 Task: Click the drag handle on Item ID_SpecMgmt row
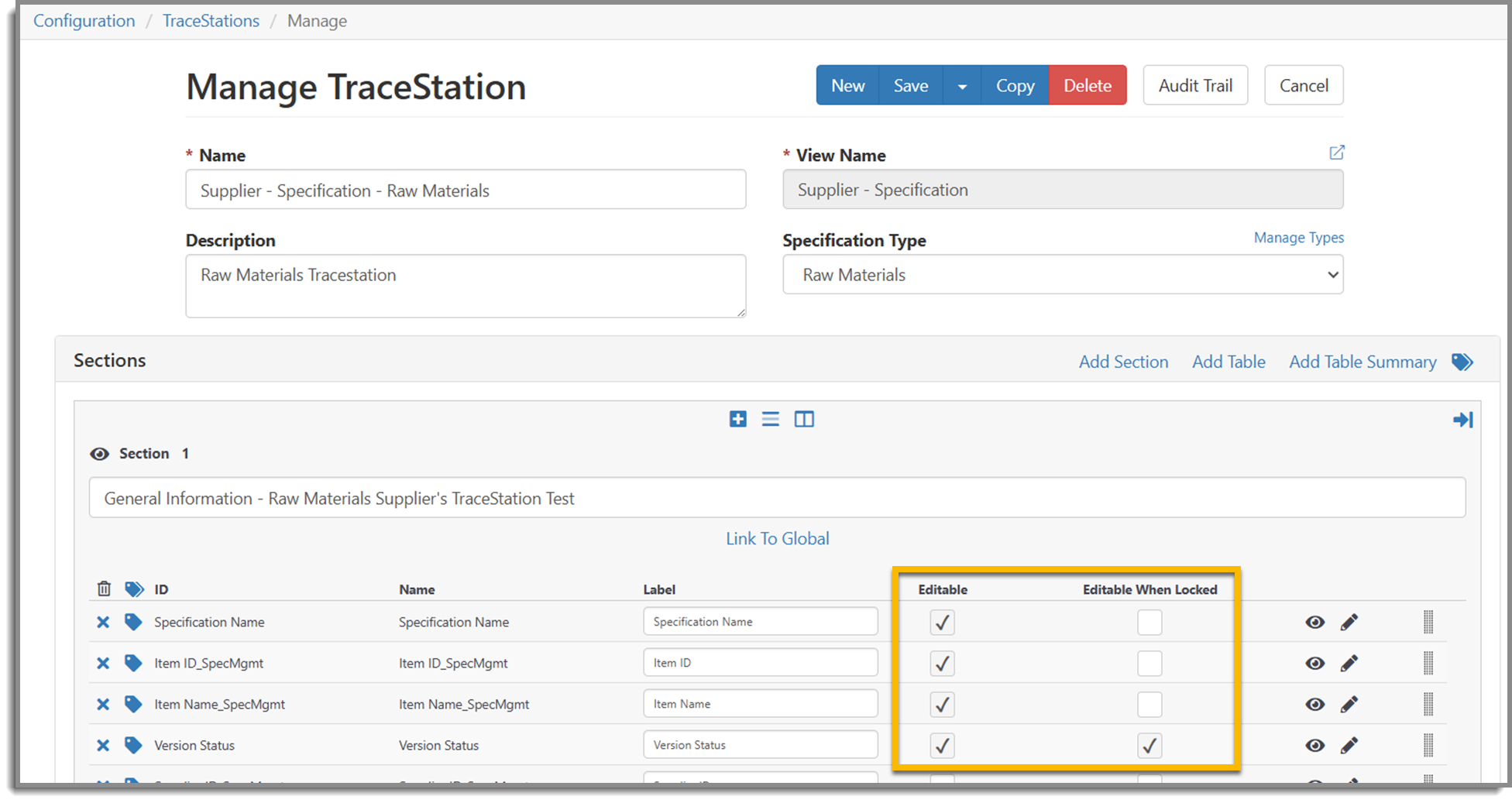pyautogui.click(x=1428, y=663)
